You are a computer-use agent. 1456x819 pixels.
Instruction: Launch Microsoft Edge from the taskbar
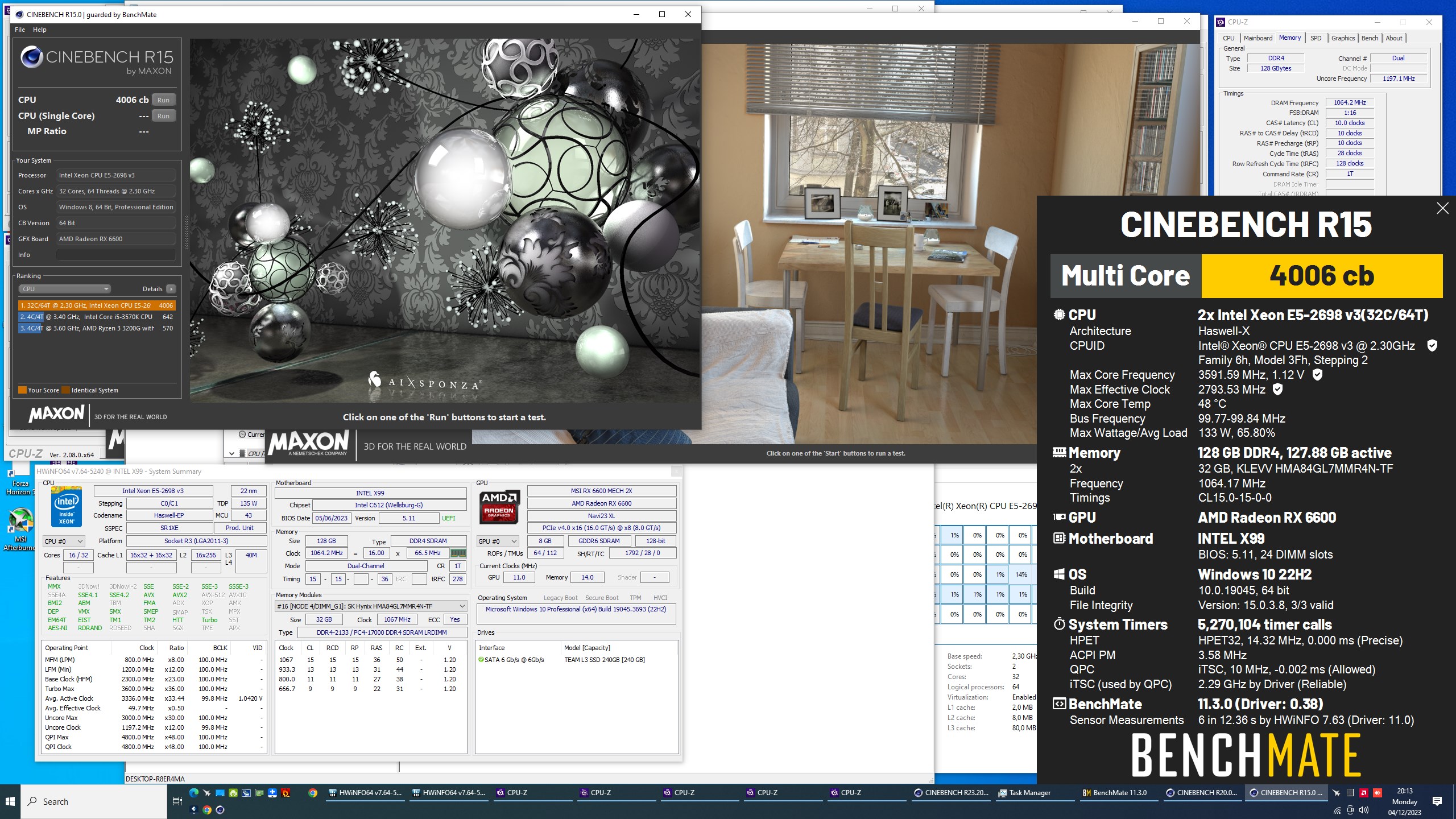point(194,793)
